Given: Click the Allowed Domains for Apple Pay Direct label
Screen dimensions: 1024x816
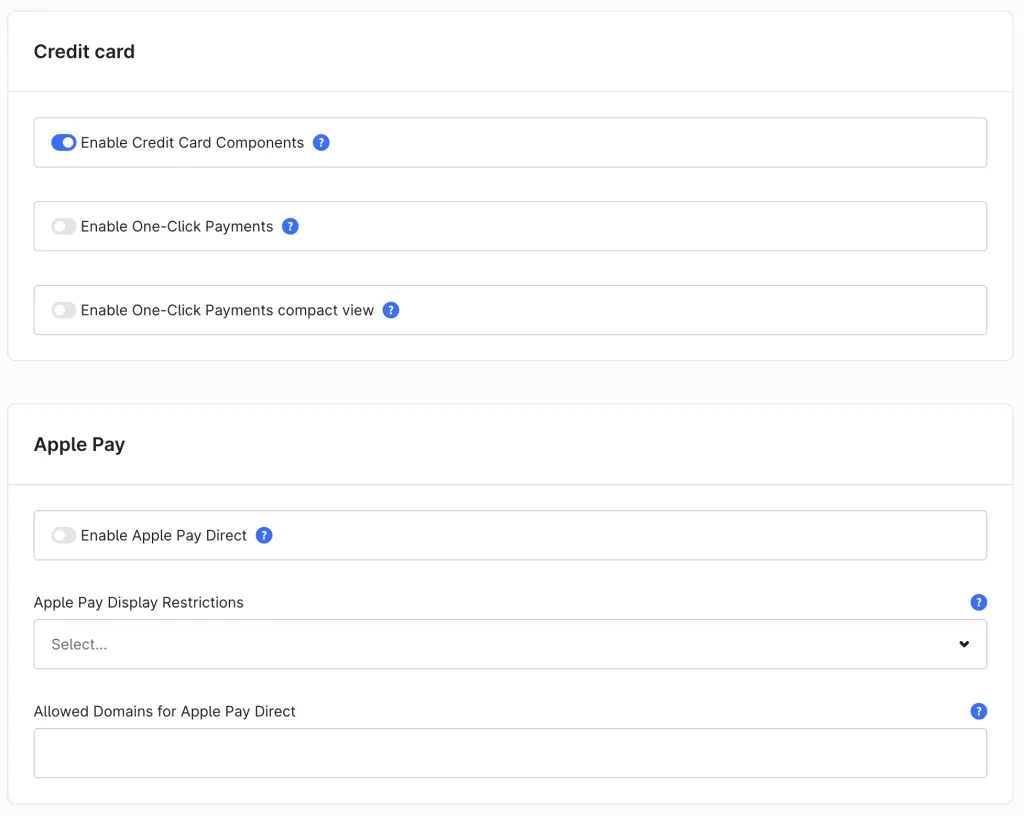Looking at the screenshot, I should [165, 711].
